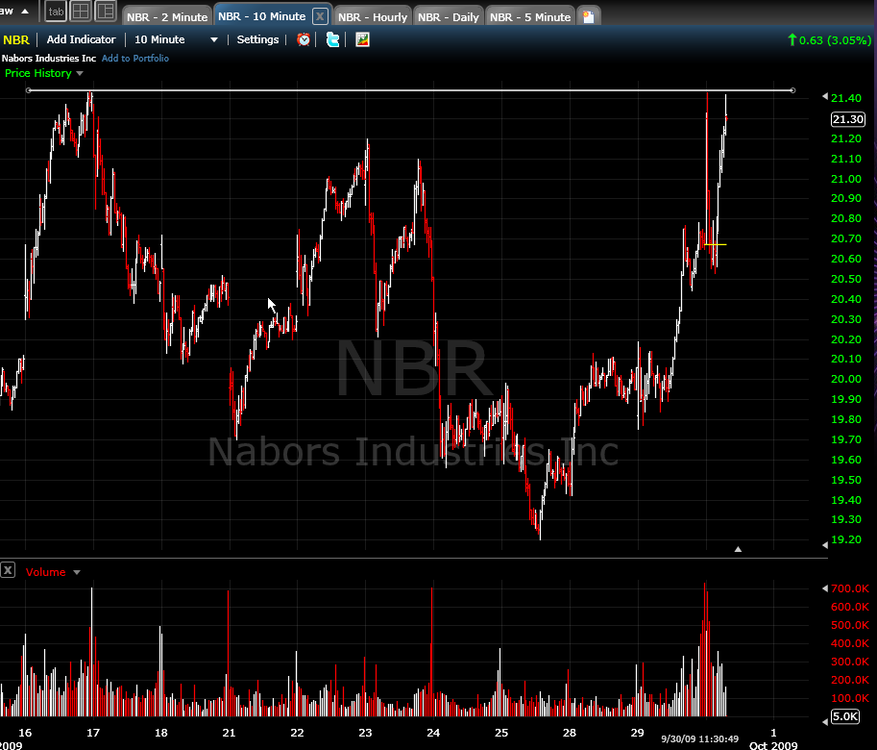Click the date label 24 on time axis
Screen dimensions: 877x750
(433, 733)
